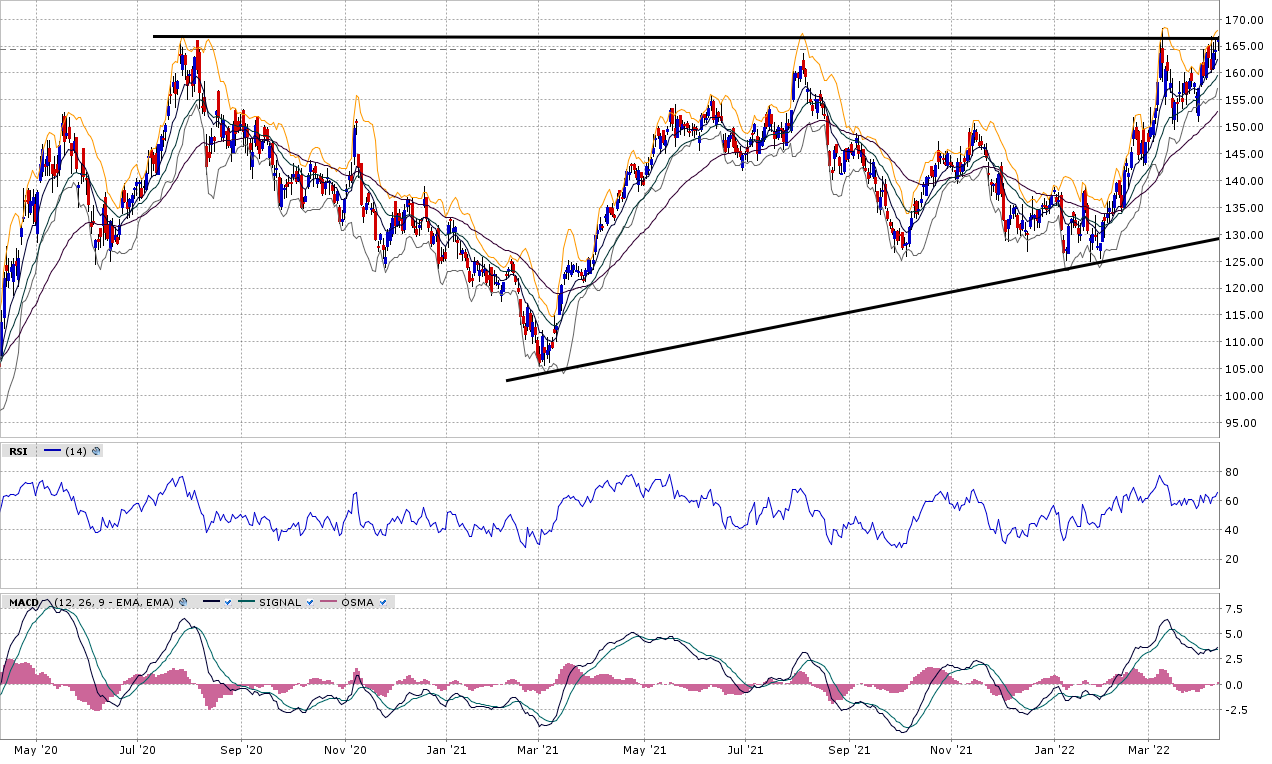
Task: Click the RSI period (14) parameter
Action: pos(76,451)
